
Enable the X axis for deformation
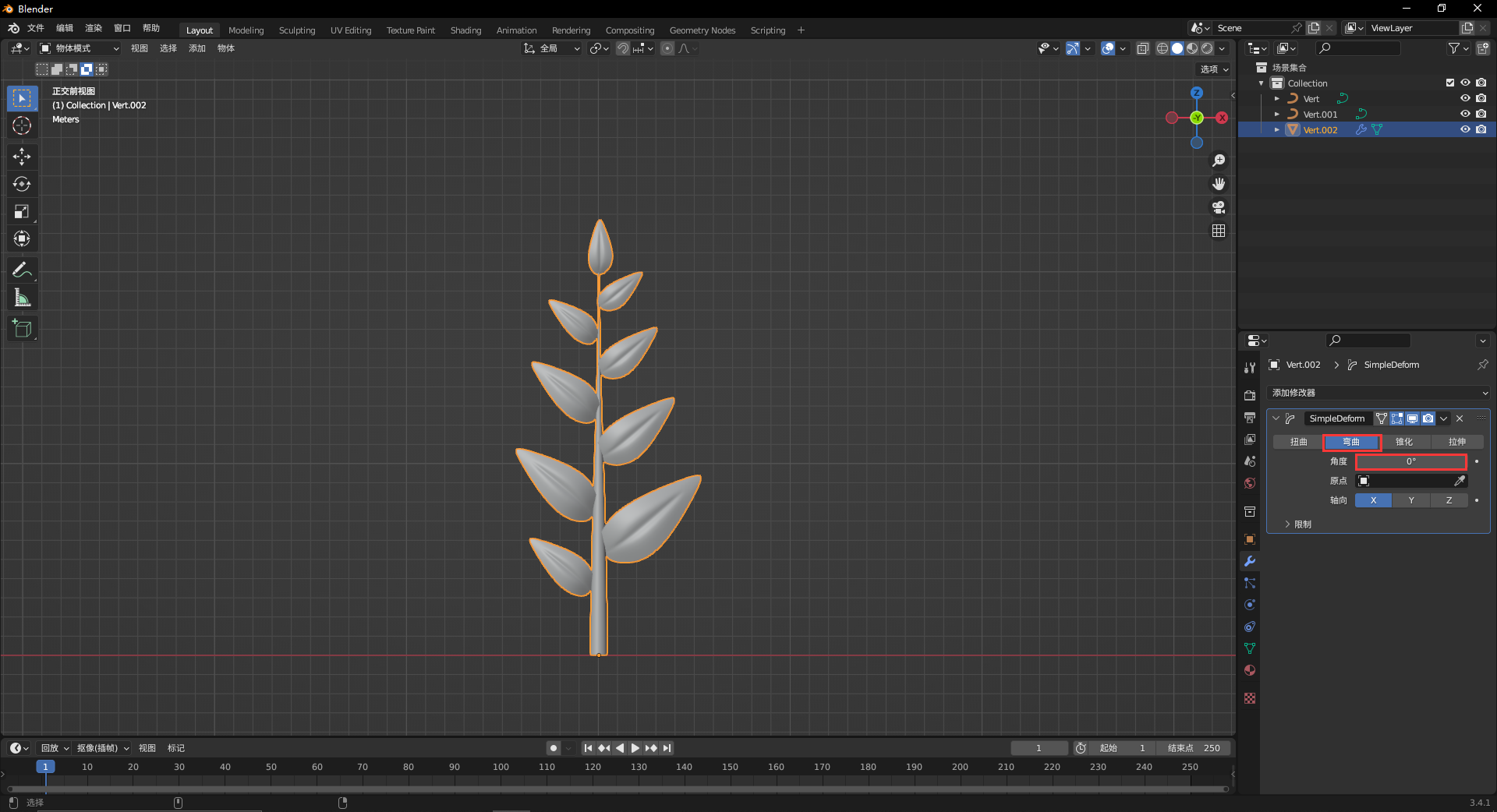pyautogui.click(x=1373, y=500)
